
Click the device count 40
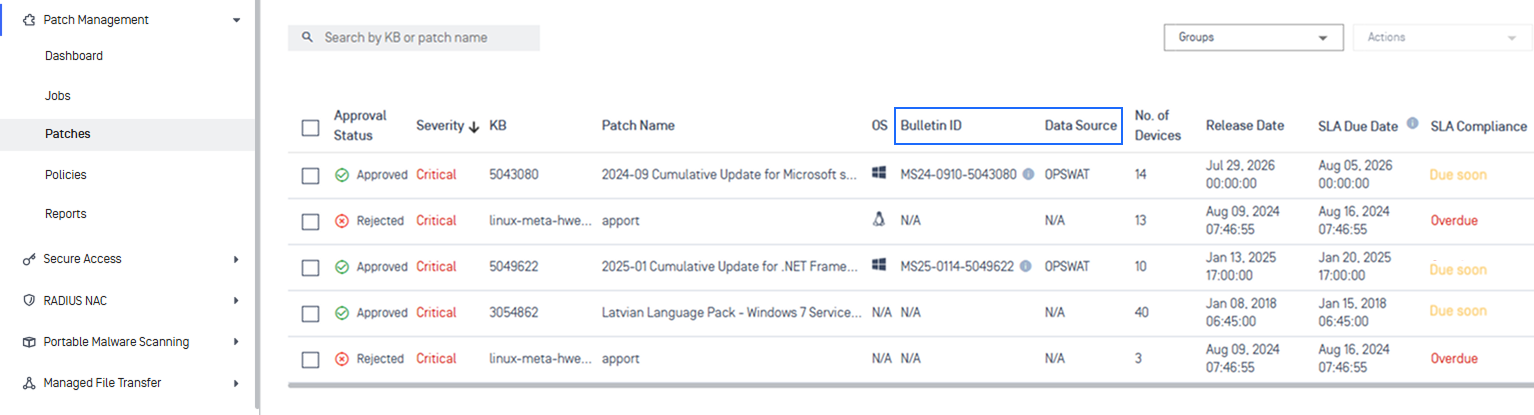coord(1142,312)
